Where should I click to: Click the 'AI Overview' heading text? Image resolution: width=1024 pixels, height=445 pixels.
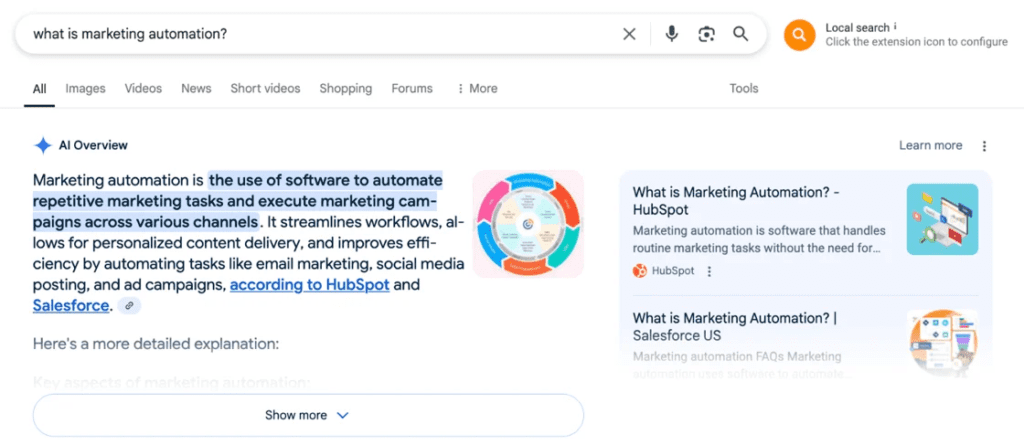93,145
